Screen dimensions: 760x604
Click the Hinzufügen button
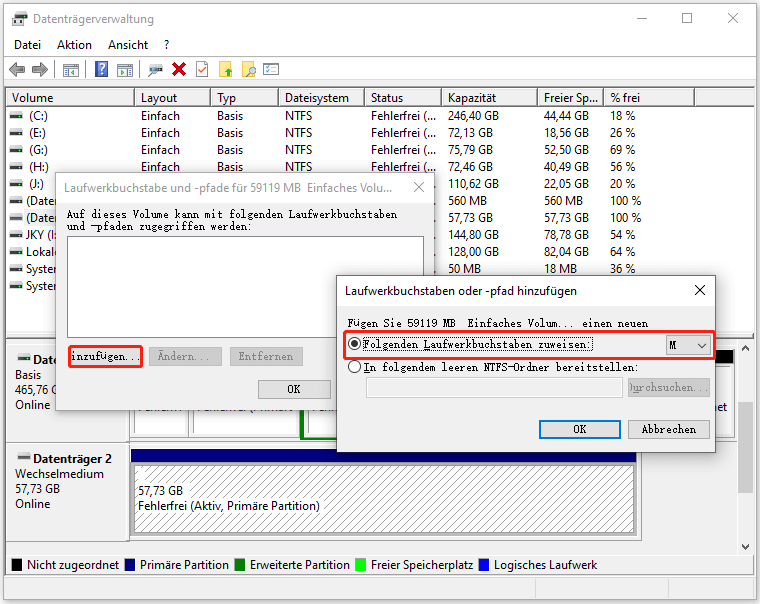click(105, 356)
